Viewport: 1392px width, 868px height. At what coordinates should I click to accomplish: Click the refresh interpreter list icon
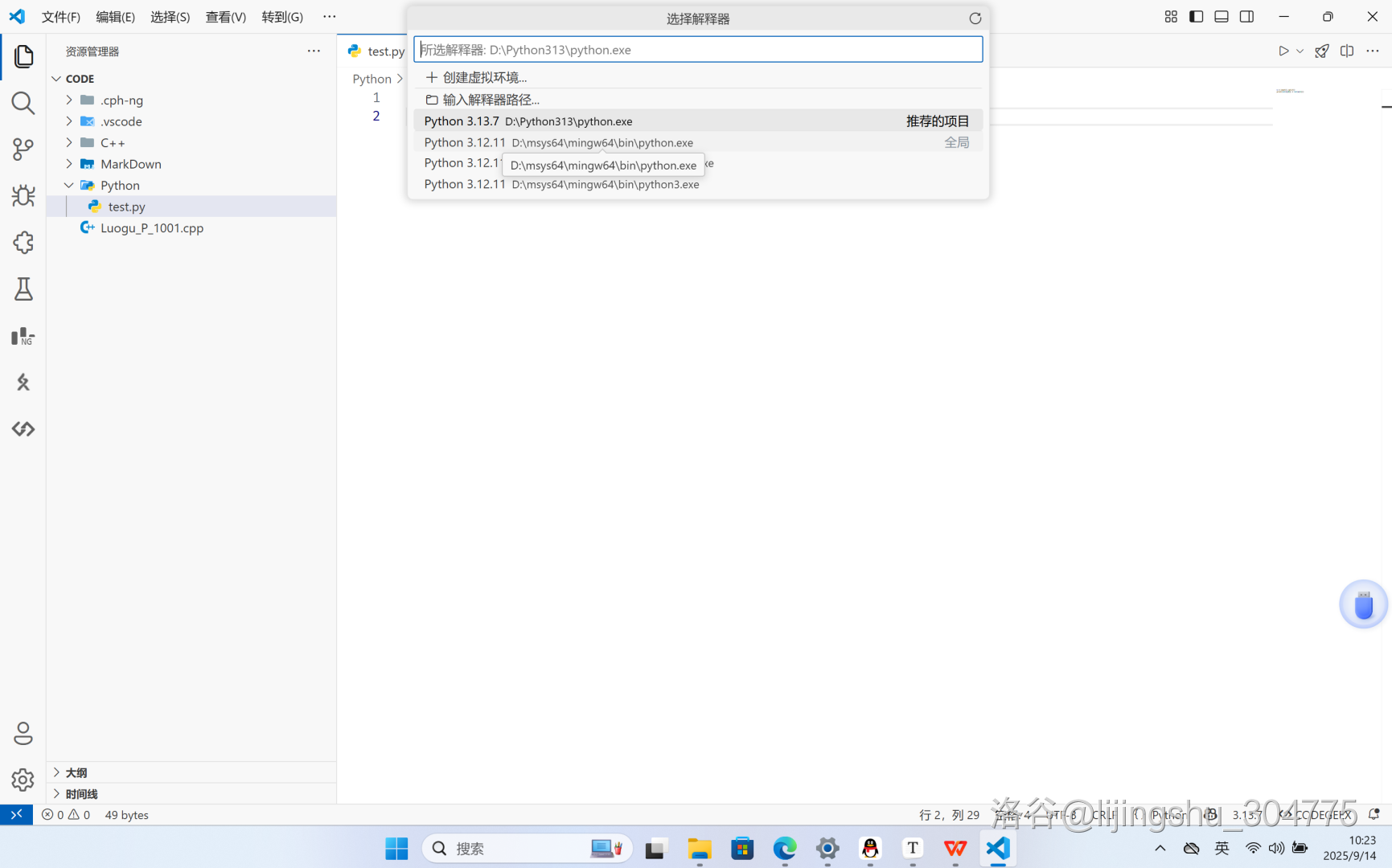(x=975, y=18)
